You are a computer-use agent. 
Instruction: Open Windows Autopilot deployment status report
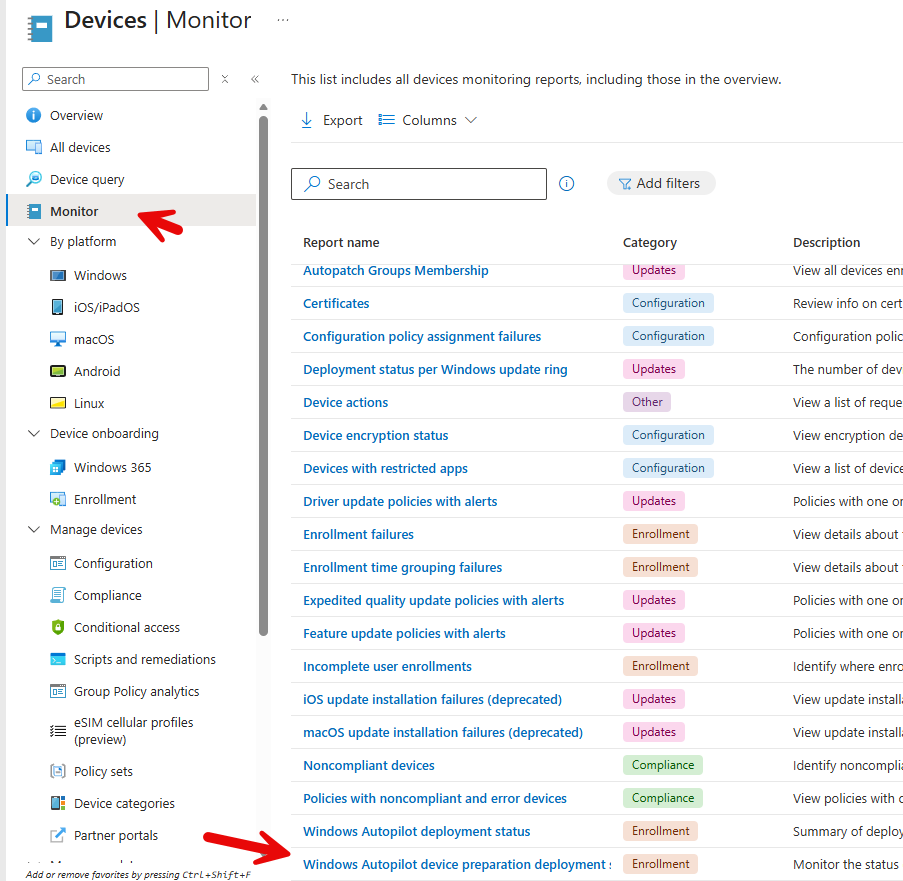[416, 831]
